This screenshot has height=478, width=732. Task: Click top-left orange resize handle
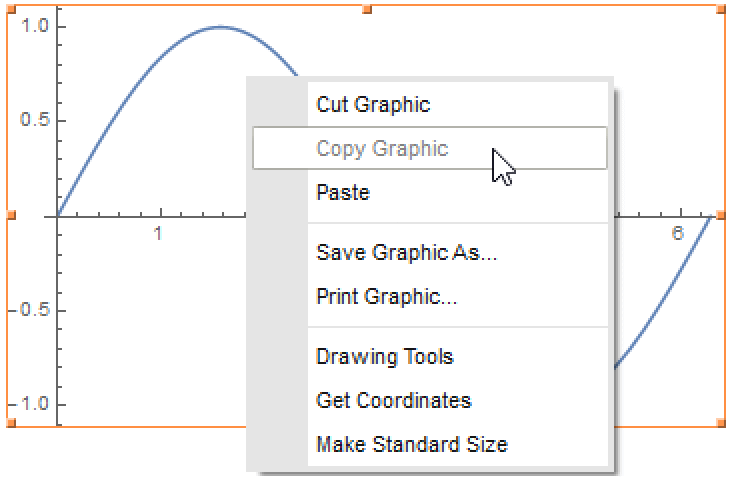coord(11,9)
